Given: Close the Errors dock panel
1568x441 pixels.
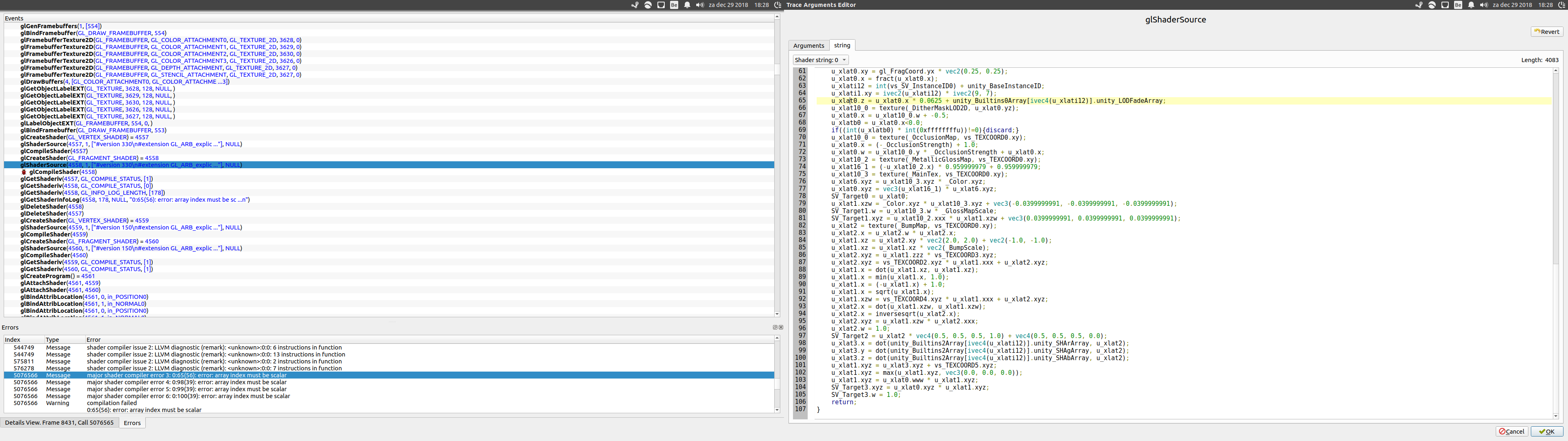Looking at the screenshot, I should [781, 328].
